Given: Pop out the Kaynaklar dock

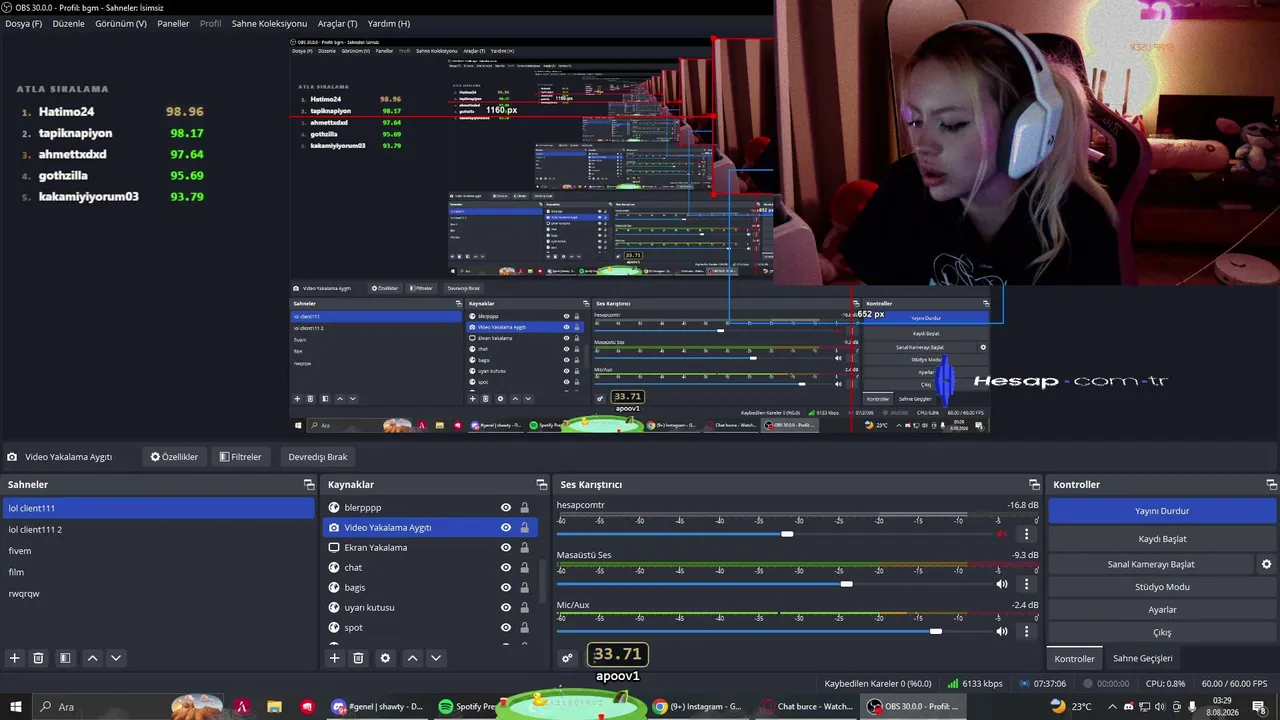Looking at the screenshot, I should pyautogui.click(x=541, y=485).
